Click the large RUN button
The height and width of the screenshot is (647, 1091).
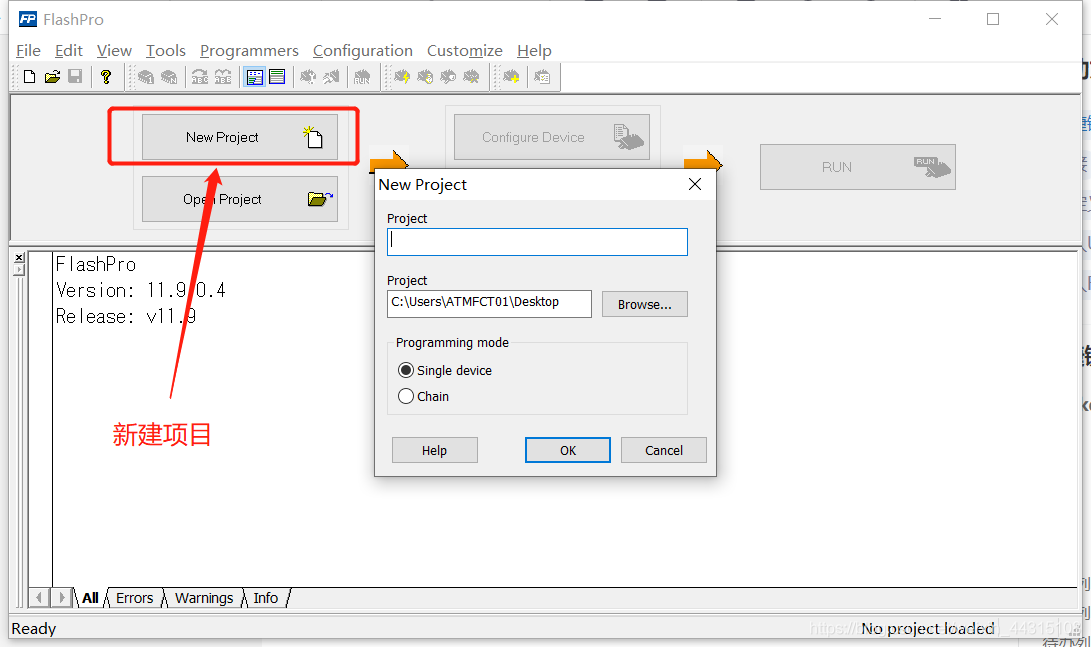point(858,167)
